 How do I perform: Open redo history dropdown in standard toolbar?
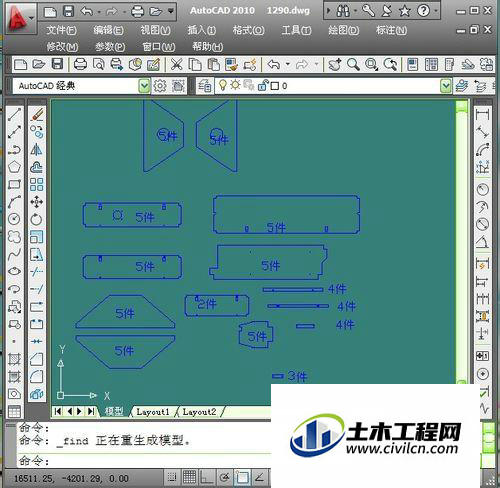316,64
